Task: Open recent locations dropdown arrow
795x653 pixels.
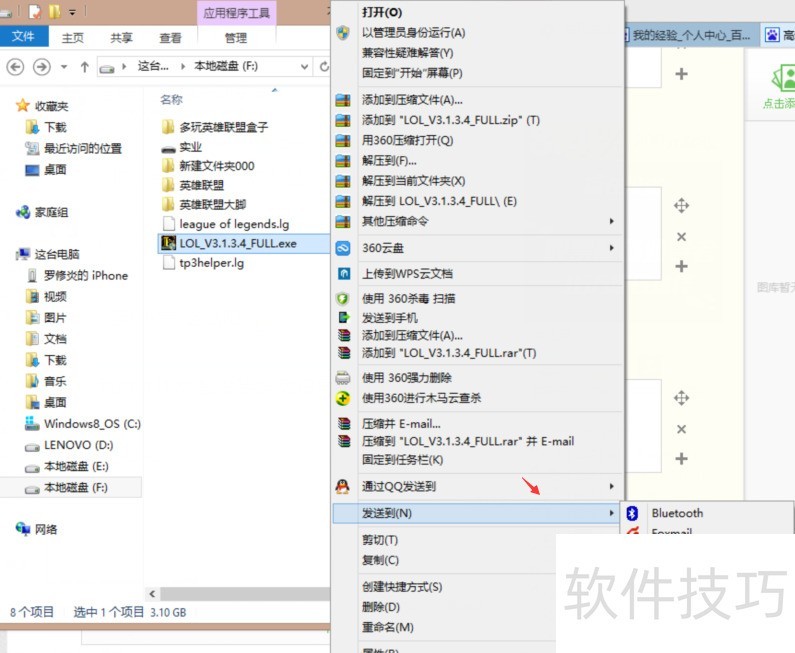Action: click(64, 66)
